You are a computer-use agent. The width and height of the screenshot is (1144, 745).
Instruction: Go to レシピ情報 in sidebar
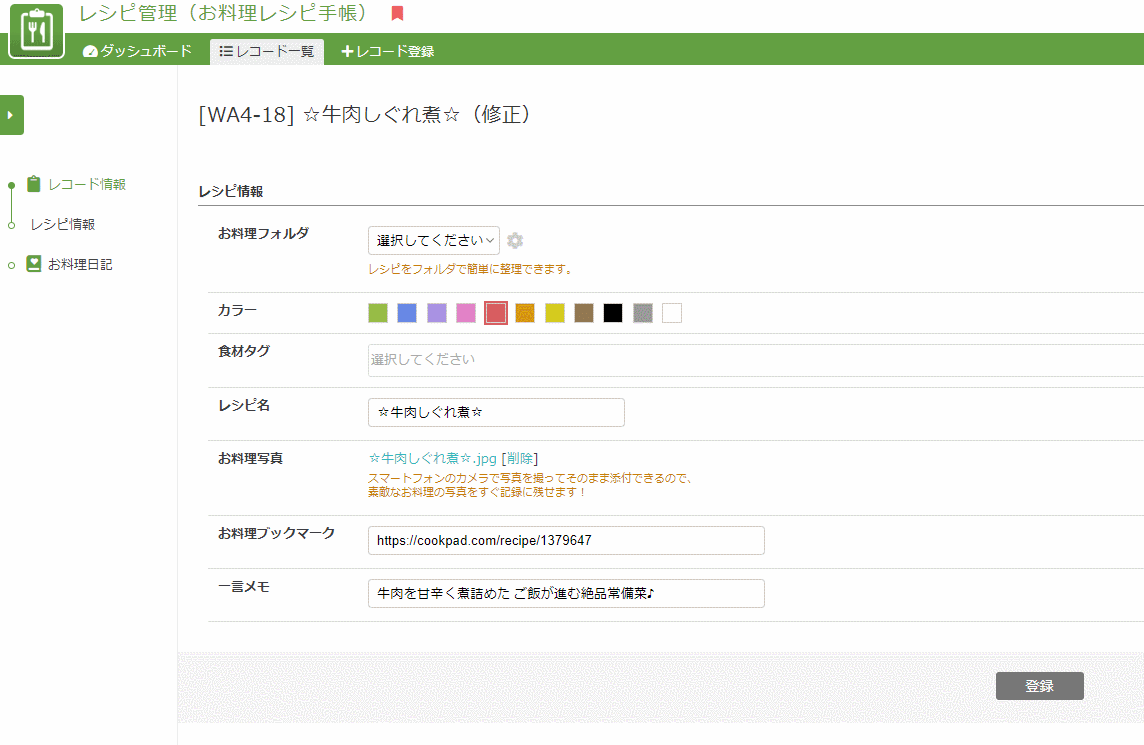[63, 224]
